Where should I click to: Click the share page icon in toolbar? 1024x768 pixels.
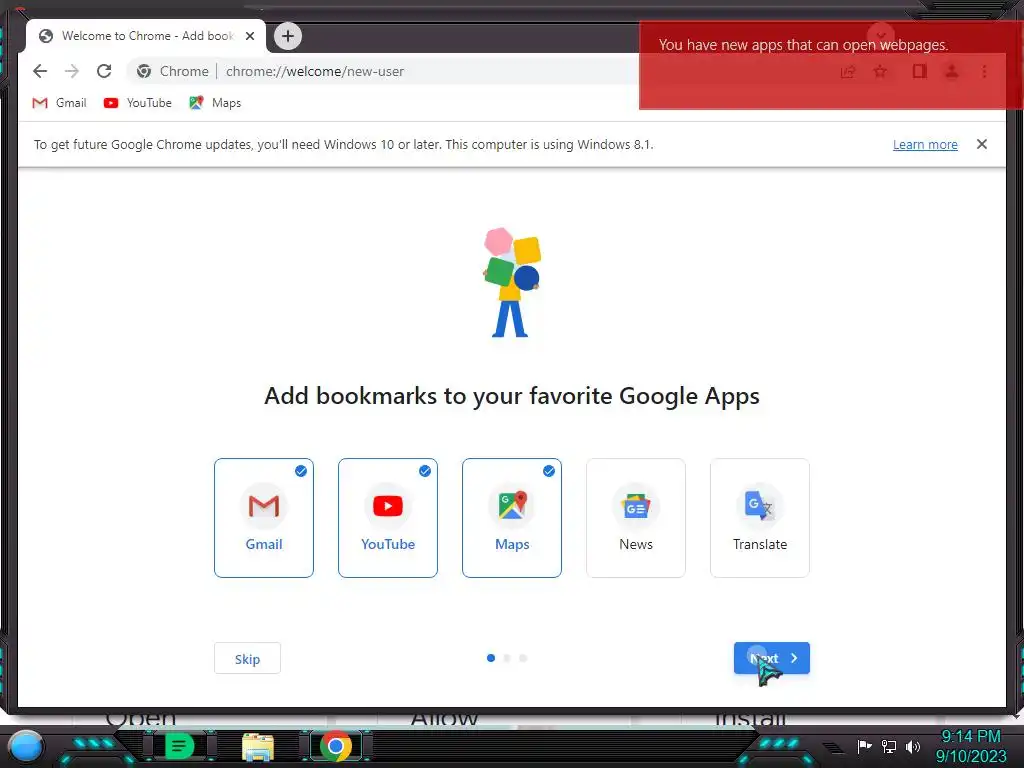click(848, 71)
